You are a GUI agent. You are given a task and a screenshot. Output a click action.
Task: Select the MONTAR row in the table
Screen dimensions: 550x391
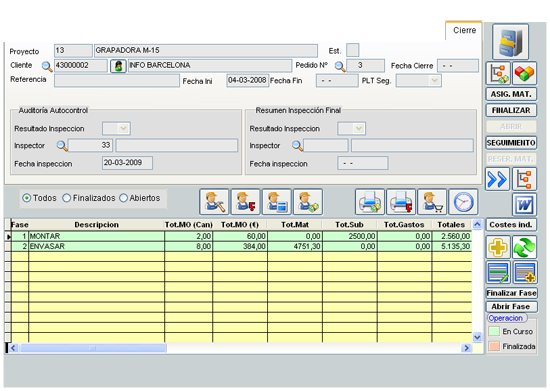tap(241, 236)
